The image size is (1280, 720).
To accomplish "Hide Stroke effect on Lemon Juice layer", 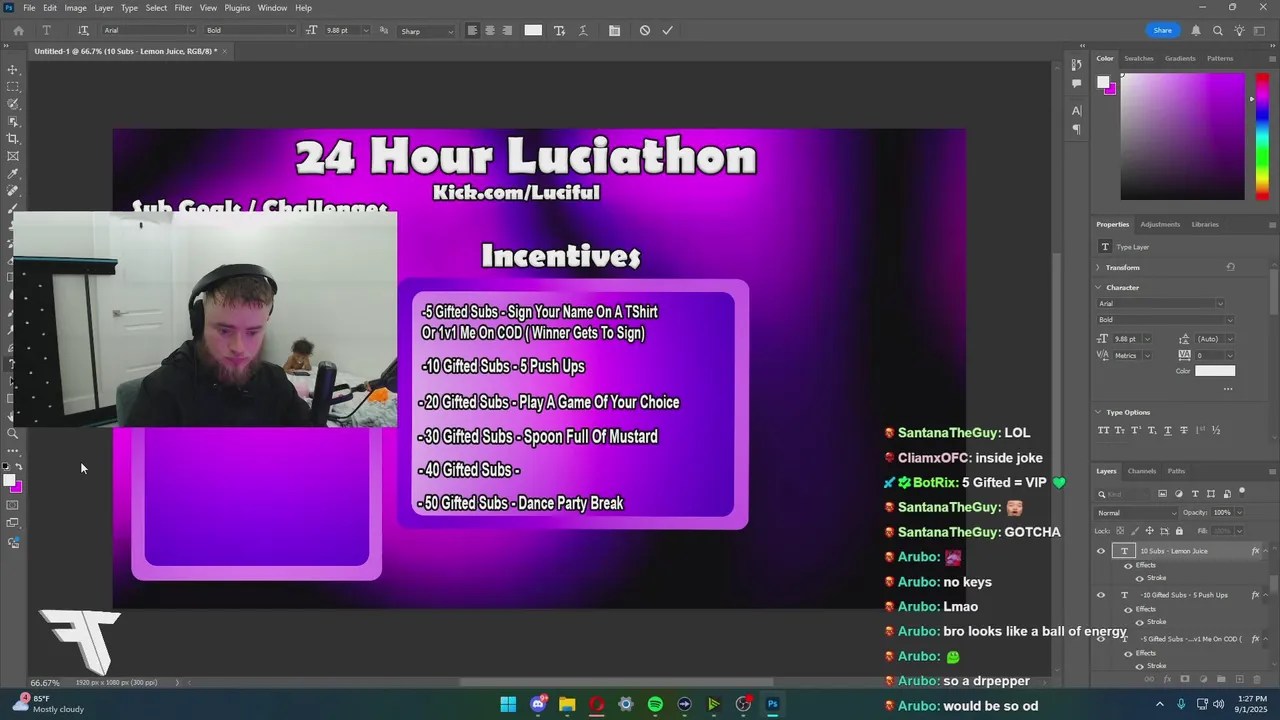I will tap(1139, 578).
